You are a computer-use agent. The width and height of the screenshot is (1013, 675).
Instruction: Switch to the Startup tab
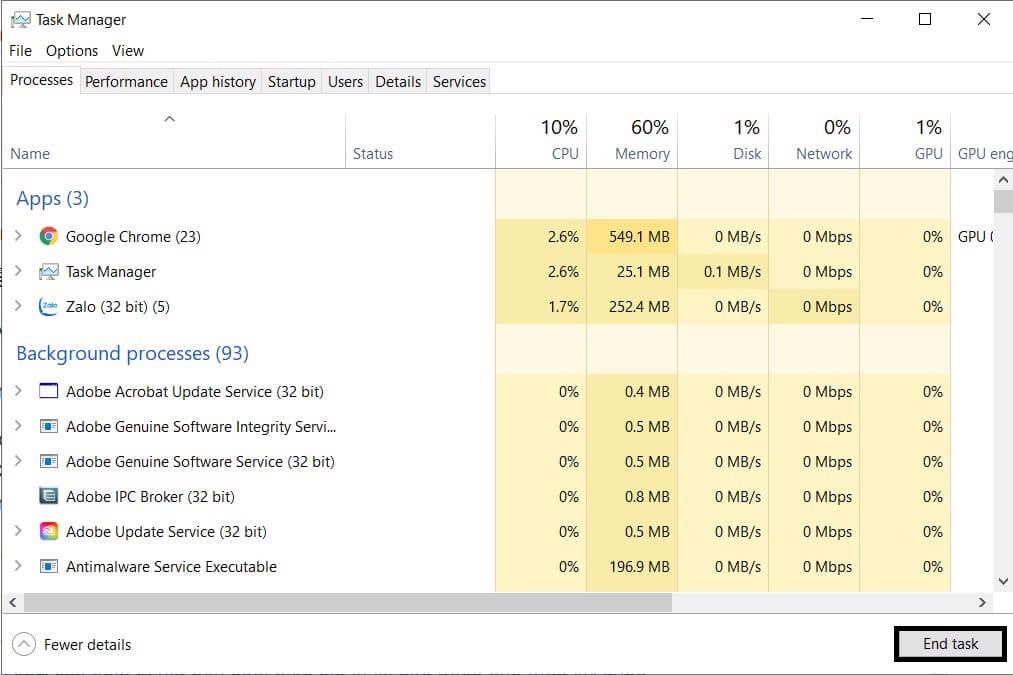click(x=291, y=81)
